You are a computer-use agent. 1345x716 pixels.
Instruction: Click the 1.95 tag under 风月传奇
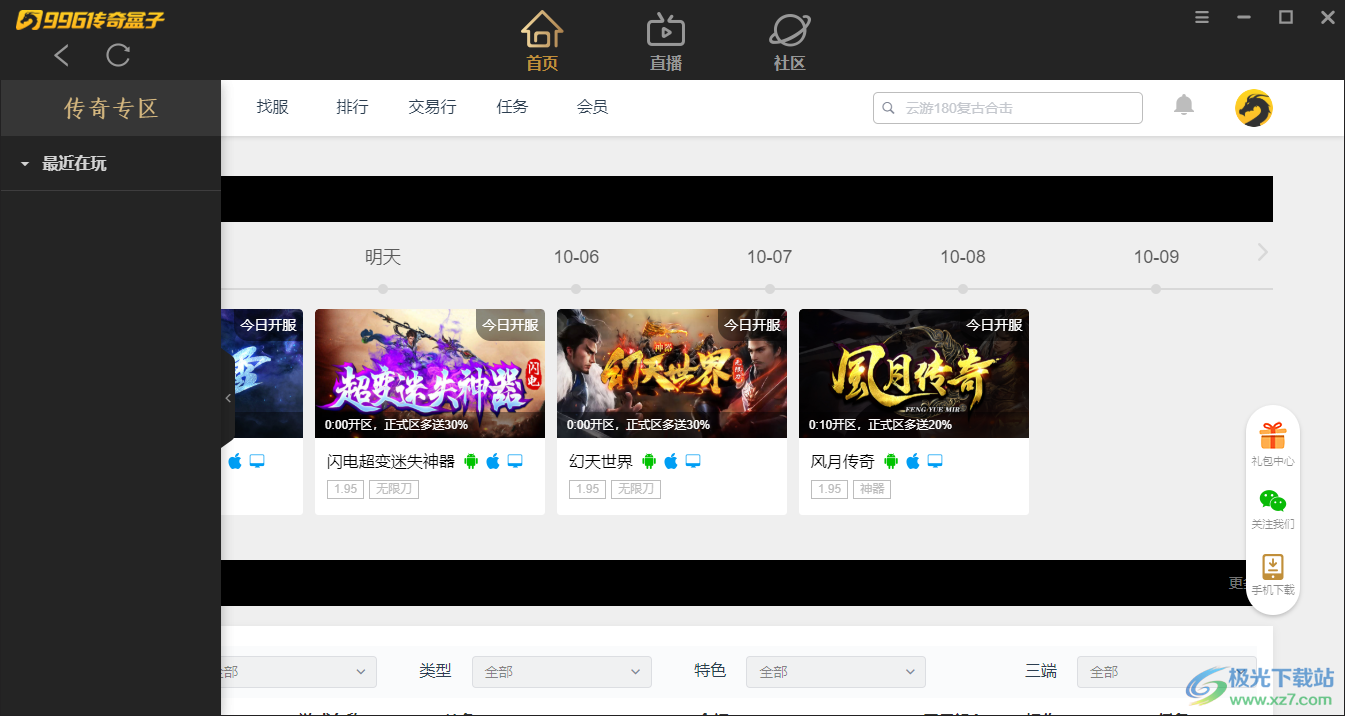click(829, 489)
